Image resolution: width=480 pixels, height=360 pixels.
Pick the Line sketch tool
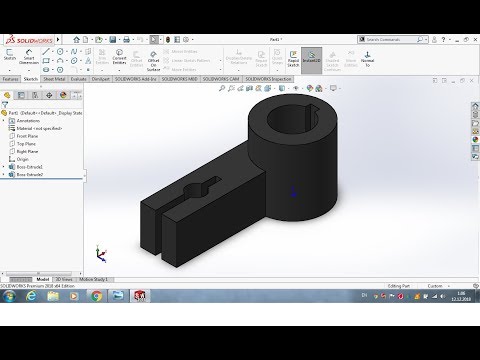click(46, 51)
